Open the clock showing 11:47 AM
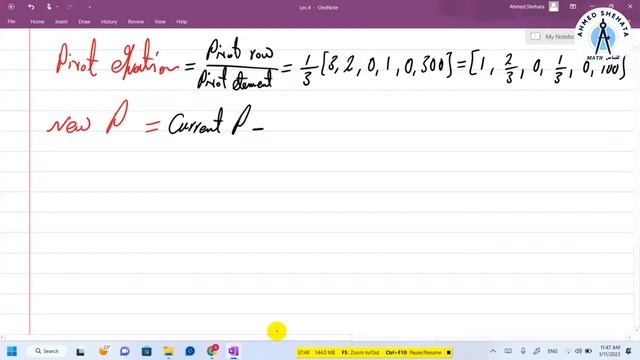This screenshot has width=640, height=360. pos(610,351)
